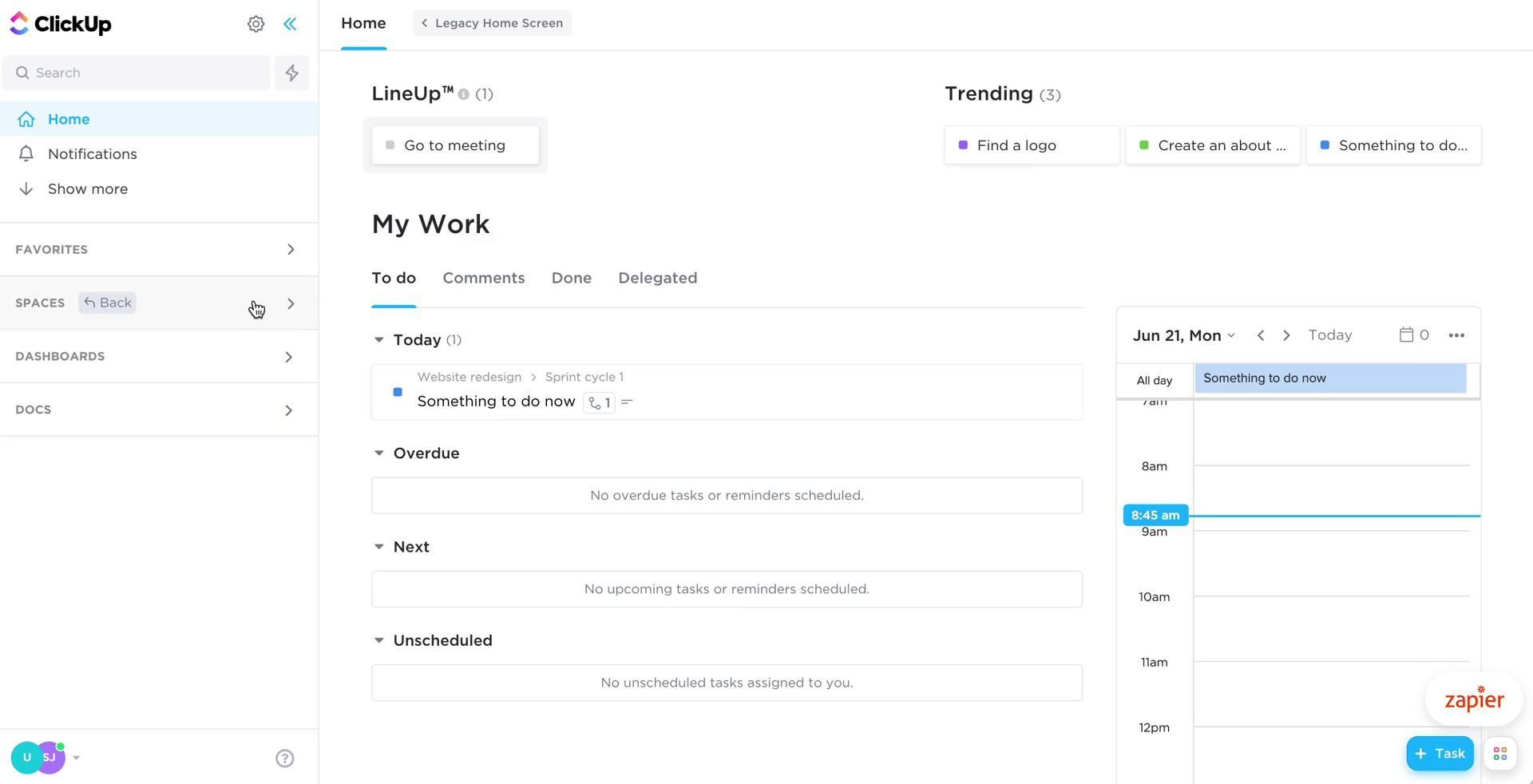
Task: Expand the Favorites sidebar section
Action: tap(290, 250)
